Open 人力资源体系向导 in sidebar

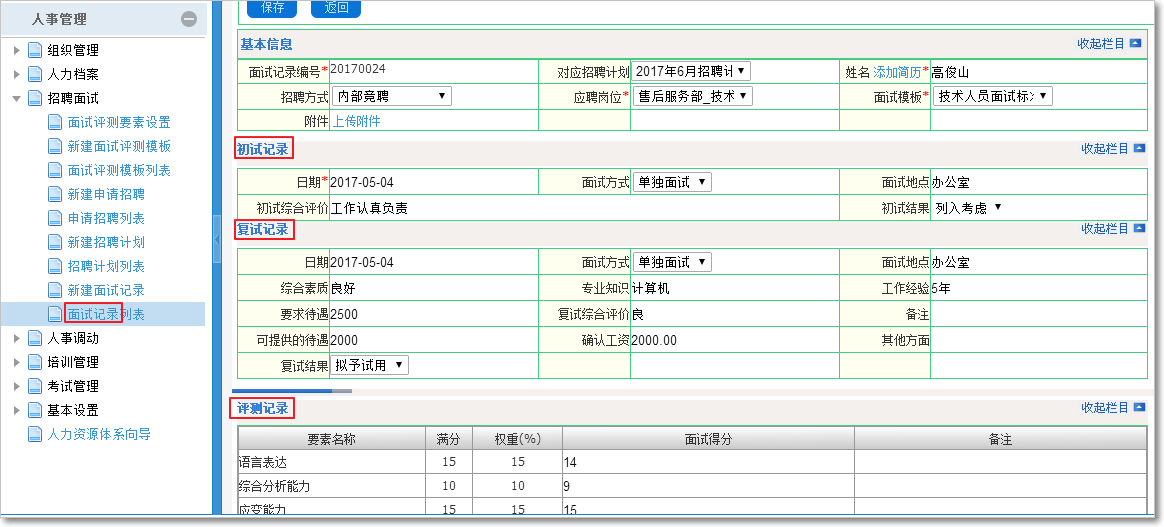pyautogui.click(x=99, y=434)
